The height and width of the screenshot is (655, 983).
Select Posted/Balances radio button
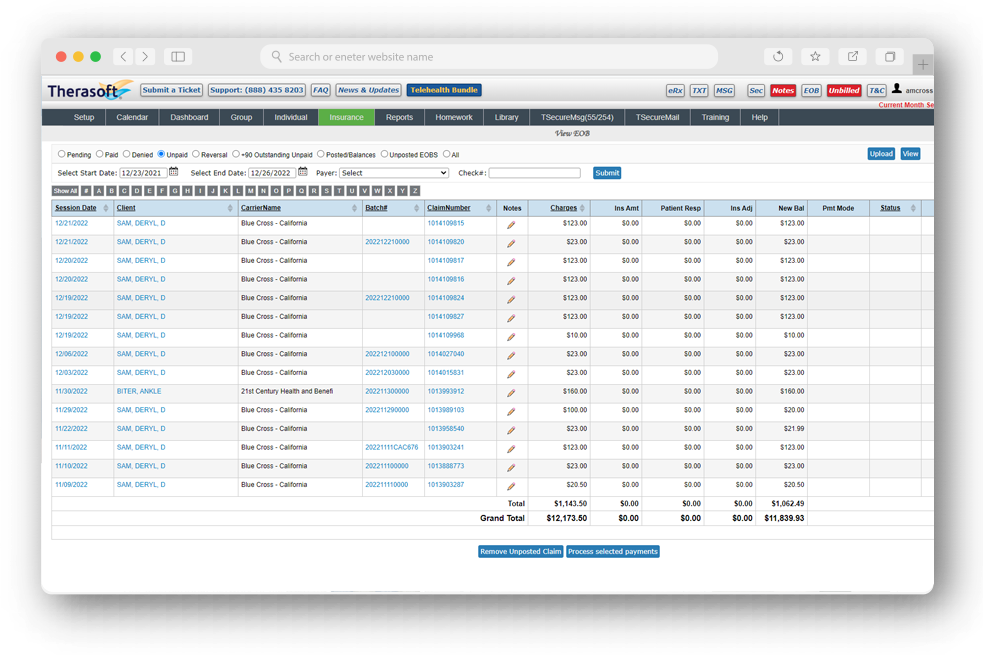320,154
